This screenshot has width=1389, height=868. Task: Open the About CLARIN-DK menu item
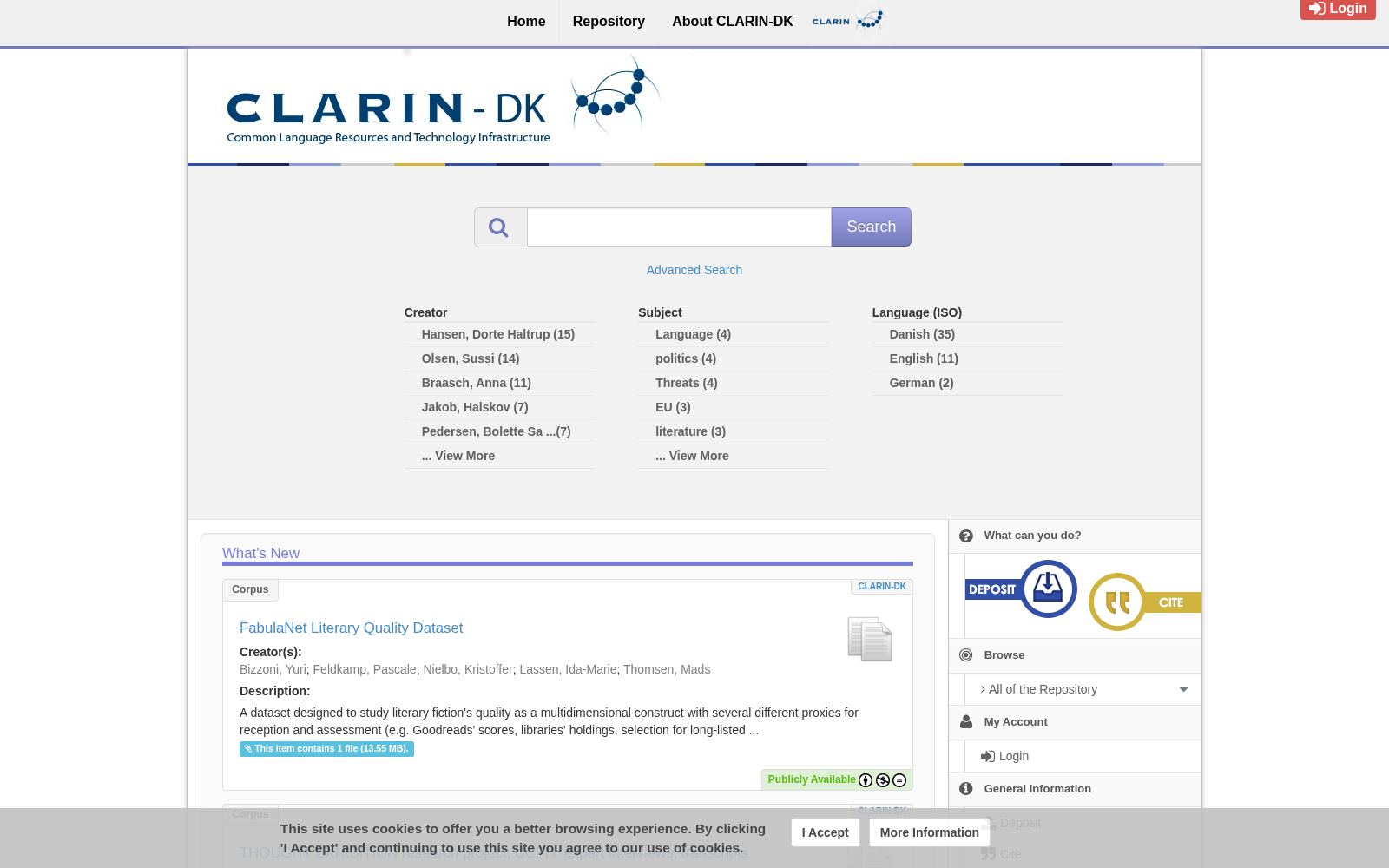(x=733, y=22)
